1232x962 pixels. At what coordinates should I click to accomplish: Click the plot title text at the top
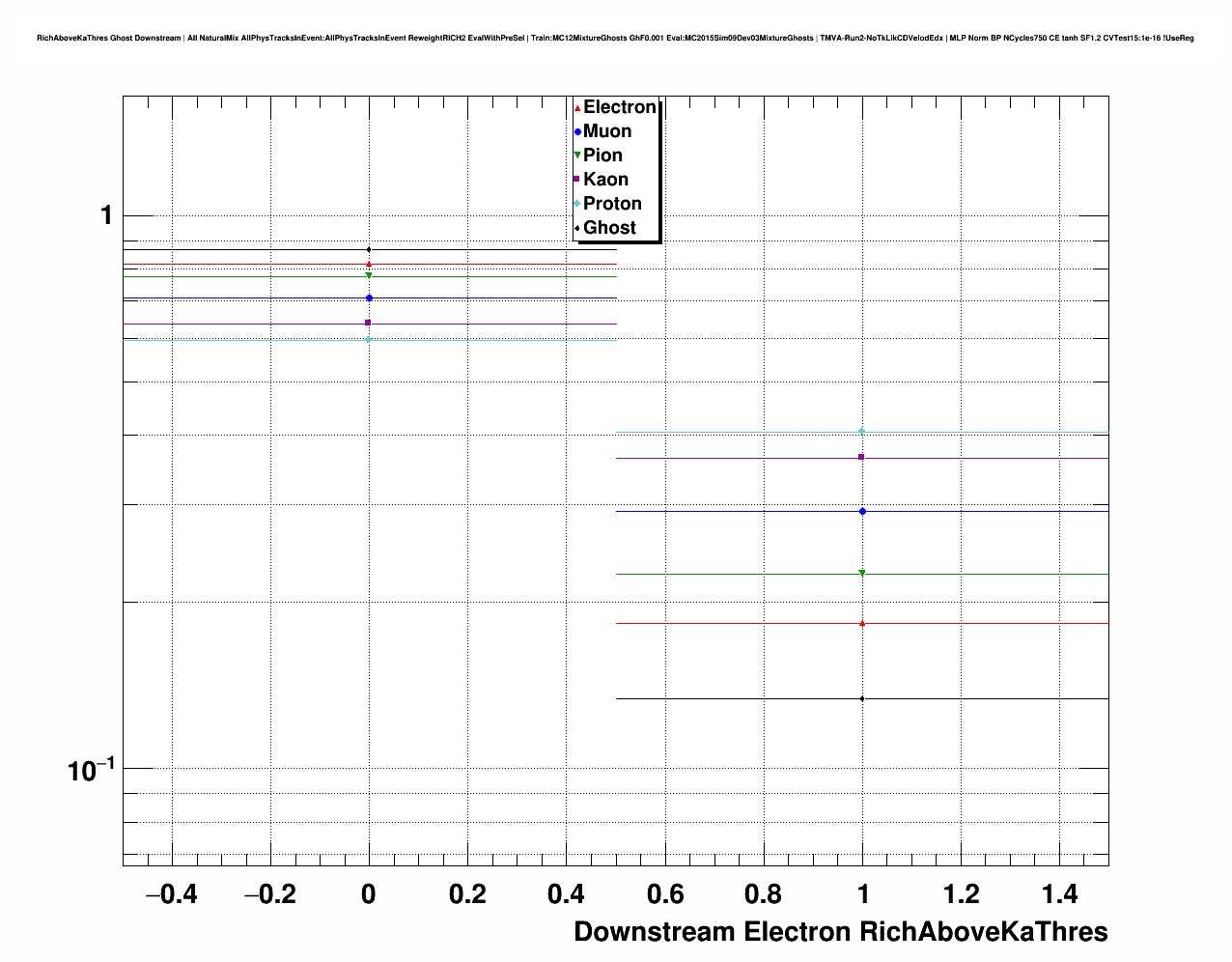point(615,38)
